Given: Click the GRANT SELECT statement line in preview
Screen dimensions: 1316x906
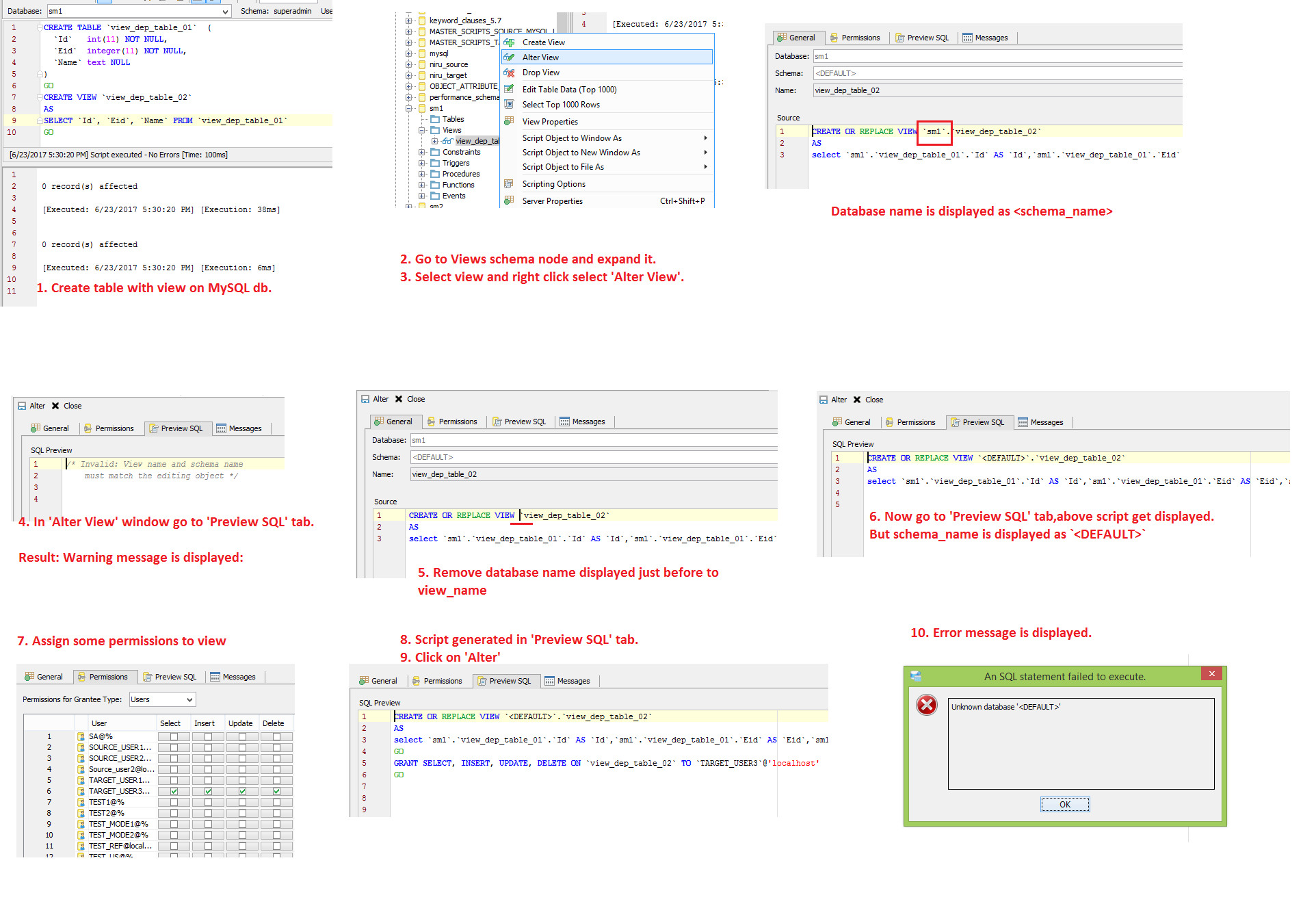Looking at the screenshot, I should coord(606,763).
